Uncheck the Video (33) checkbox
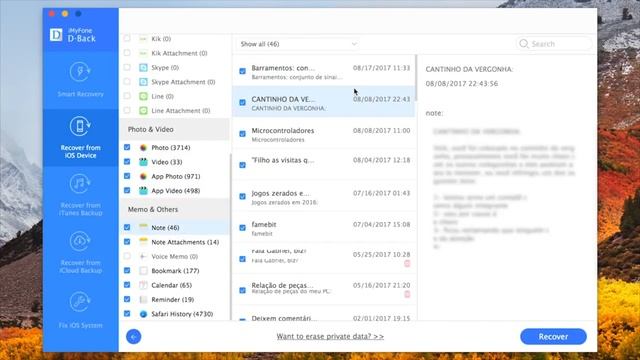Viewport: 640px width, 360px height. tap(127, 162)
